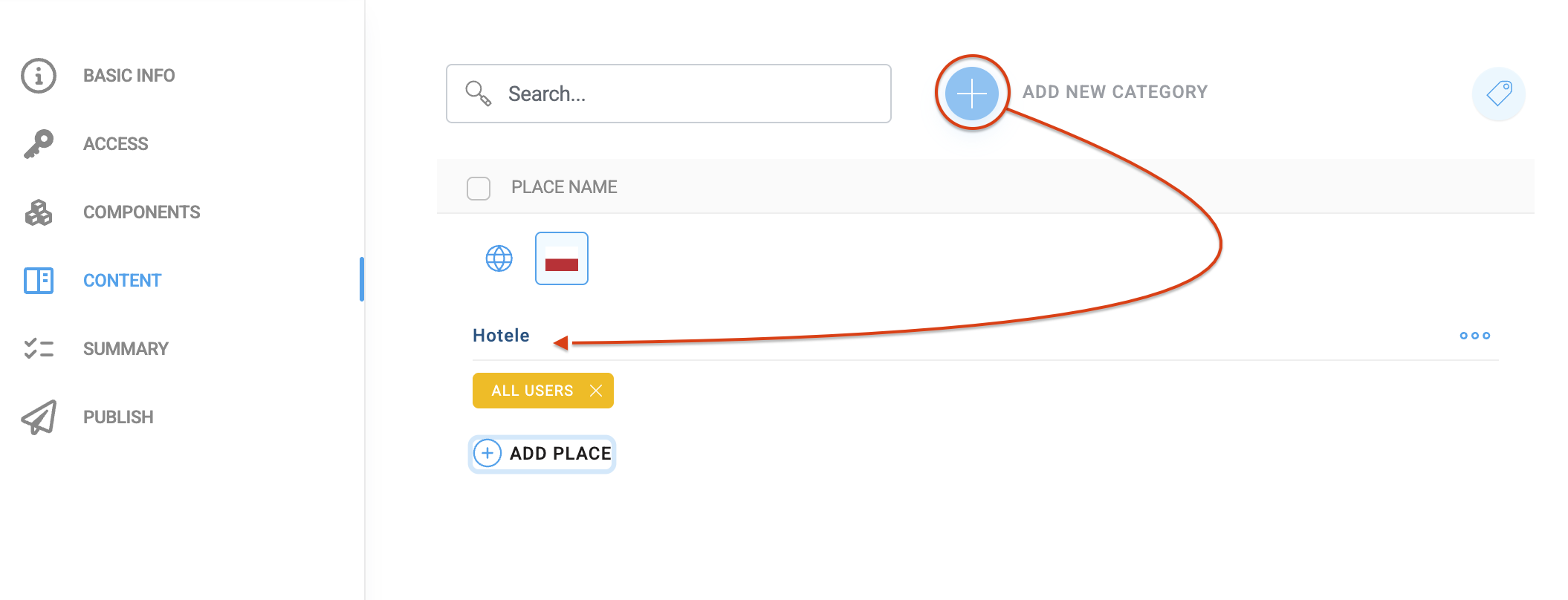Open the Hotele category
1568x600 pixels.
(x=502, y=336)
